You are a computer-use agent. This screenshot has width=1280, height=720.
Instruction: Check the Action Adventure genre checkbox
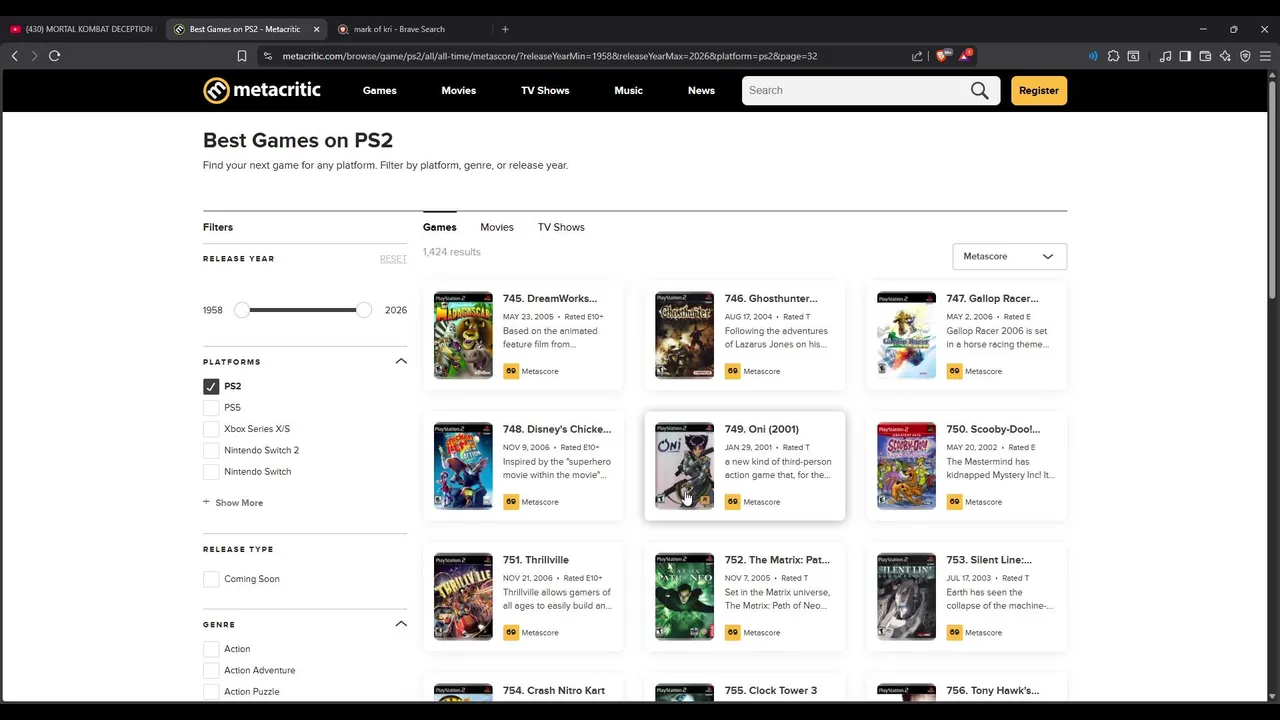coord(211,670)
